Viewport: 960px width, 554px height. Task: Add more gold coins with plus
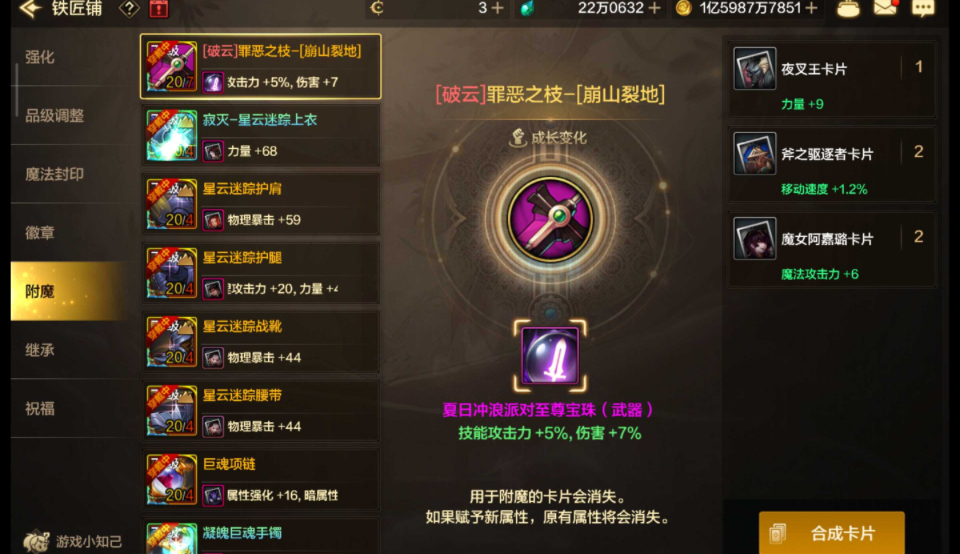pos(812,9)
